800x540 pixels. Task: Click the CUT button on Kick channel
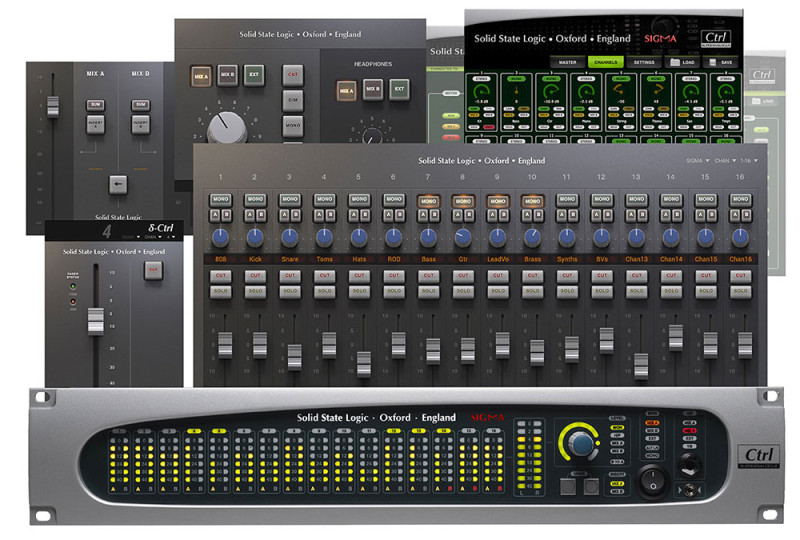coord(255,276)
